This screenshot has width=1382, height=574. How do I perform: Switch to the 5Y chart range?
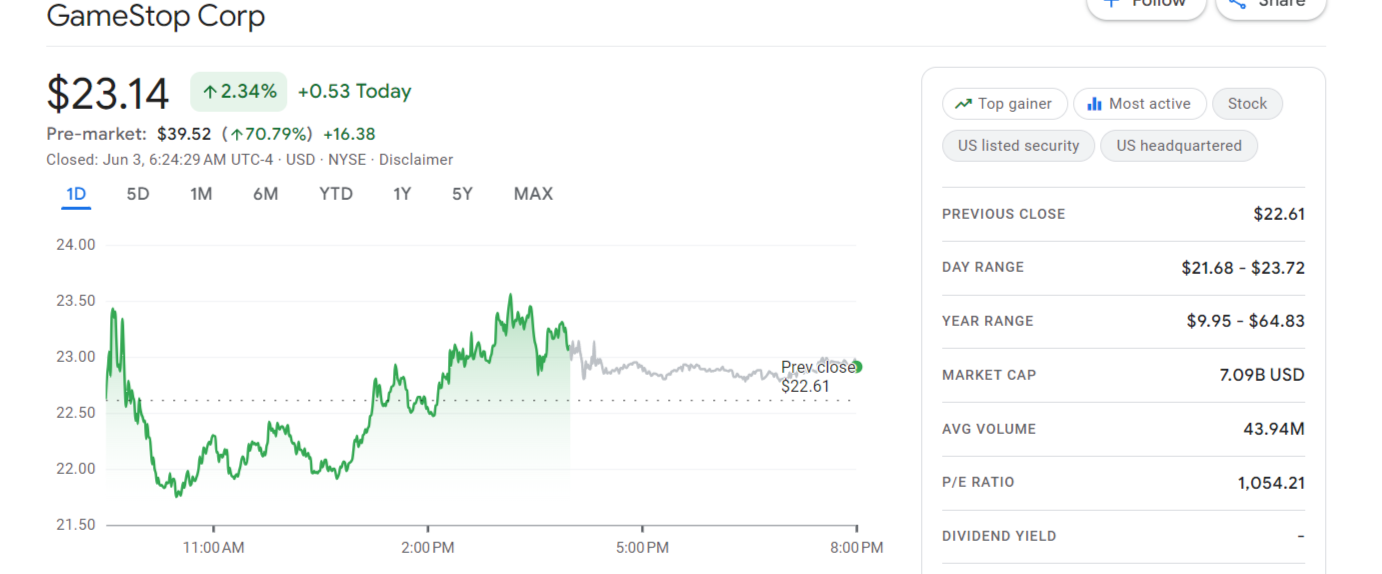pos(462,194)
